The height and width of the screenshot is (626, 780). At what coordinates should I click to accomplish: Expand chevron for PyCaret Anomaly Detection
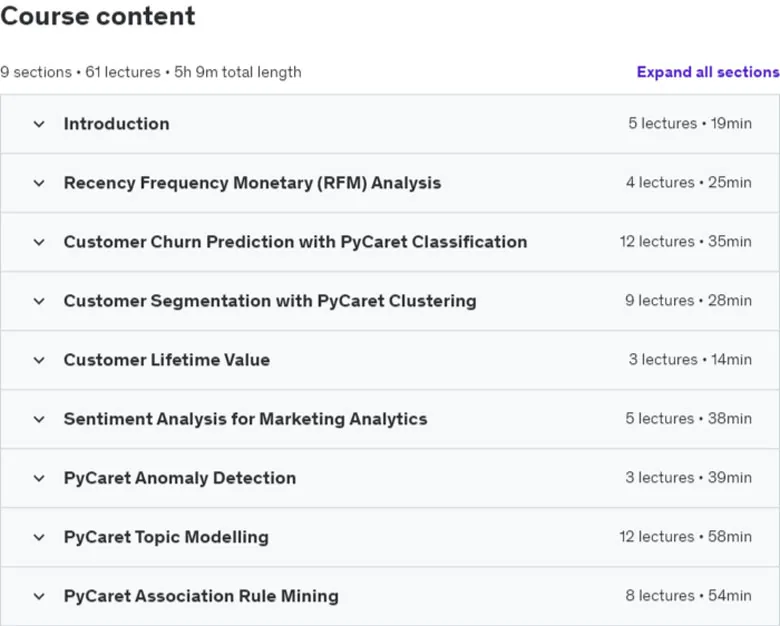[39, 479]
